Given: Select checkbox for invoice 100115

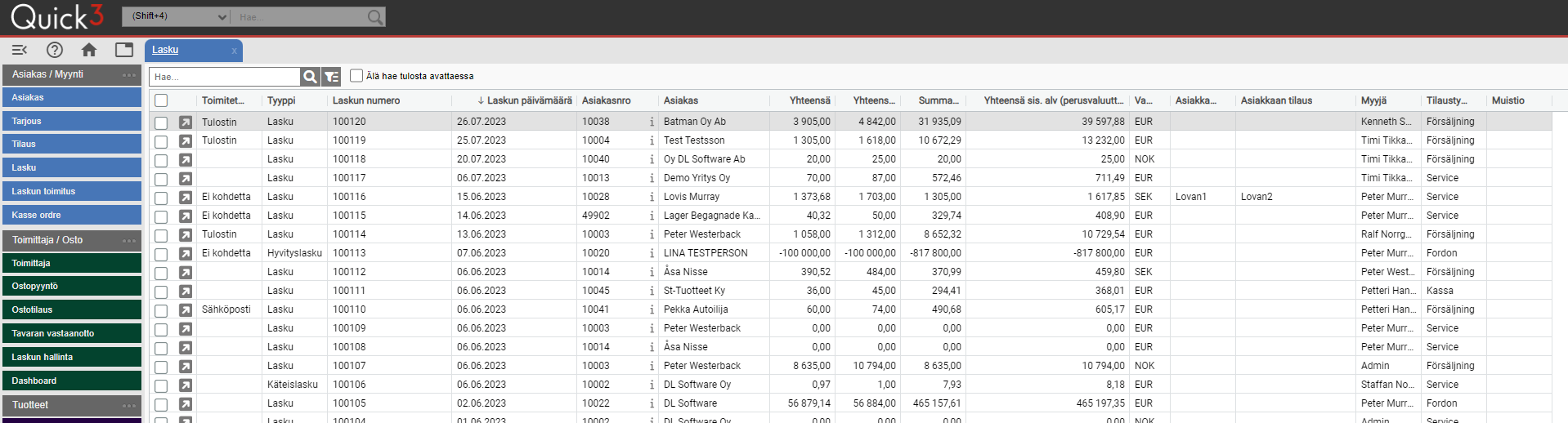Looking at the screenshot, I should click(161, 216).
